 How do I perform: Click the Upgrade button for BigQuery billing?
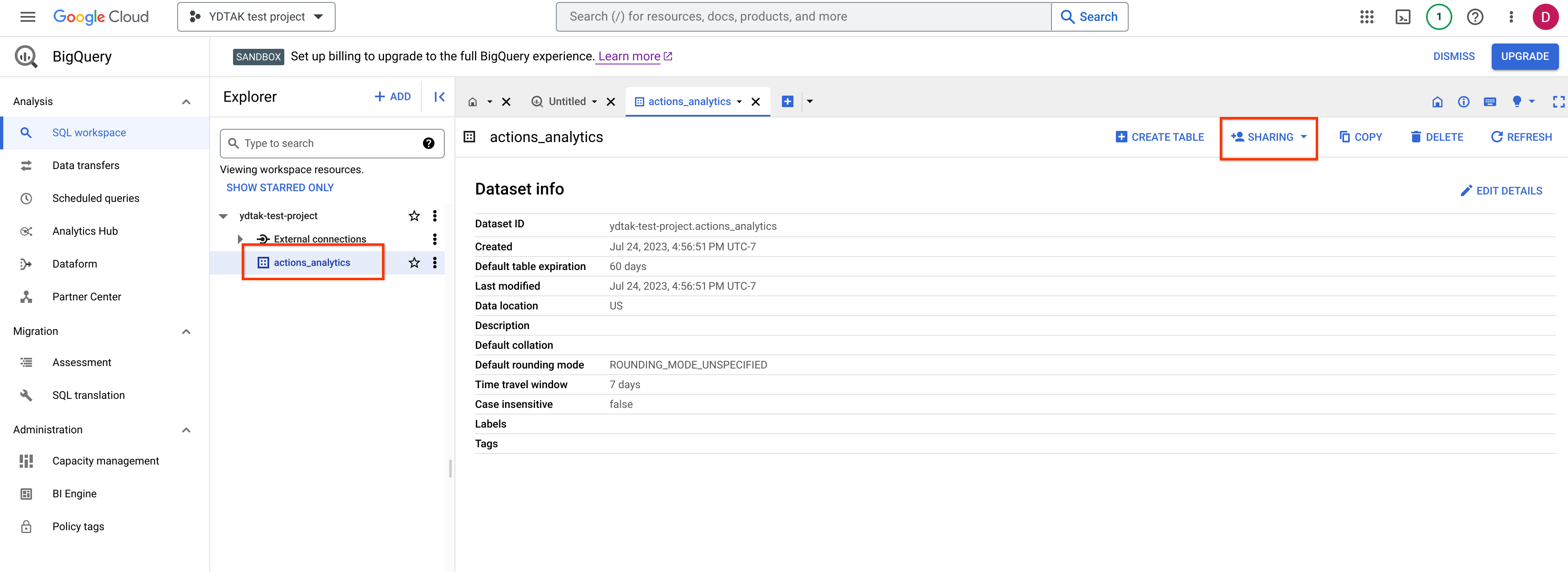[1524, 56]
